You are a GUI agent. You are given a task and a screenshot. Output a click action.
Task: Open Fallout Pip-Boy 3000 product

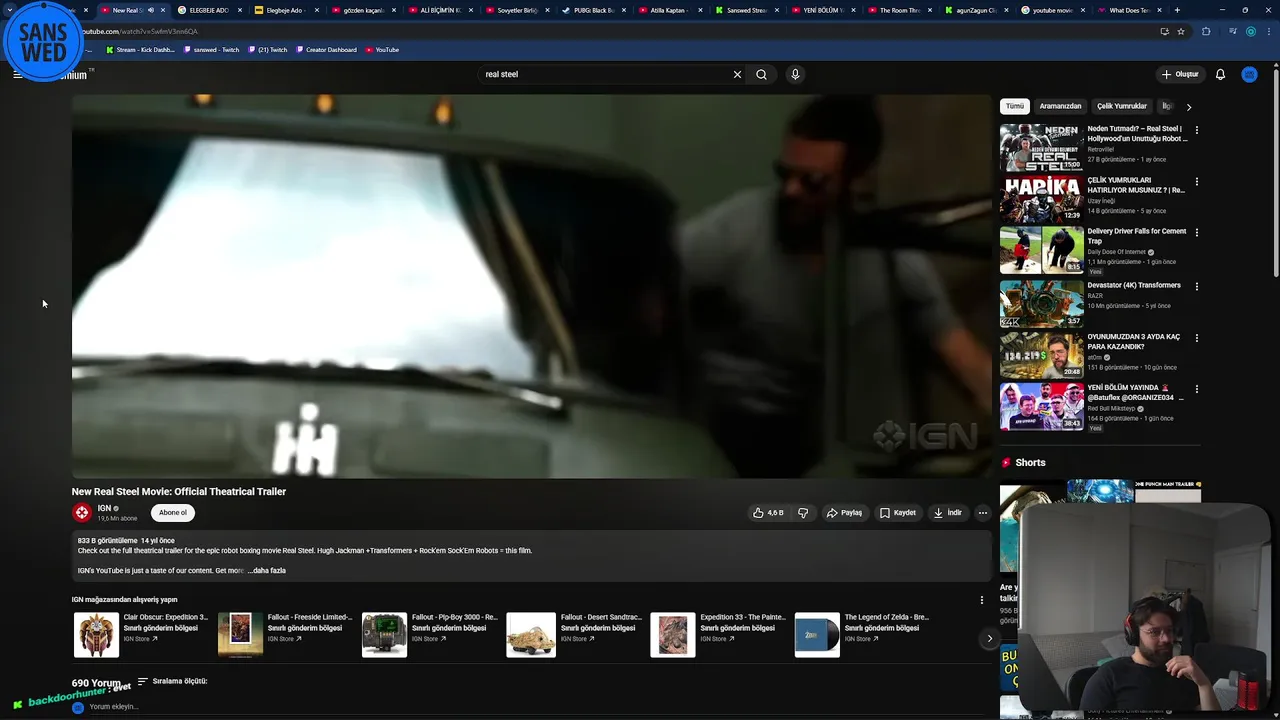pyautogui.click(x=430, y=635)
